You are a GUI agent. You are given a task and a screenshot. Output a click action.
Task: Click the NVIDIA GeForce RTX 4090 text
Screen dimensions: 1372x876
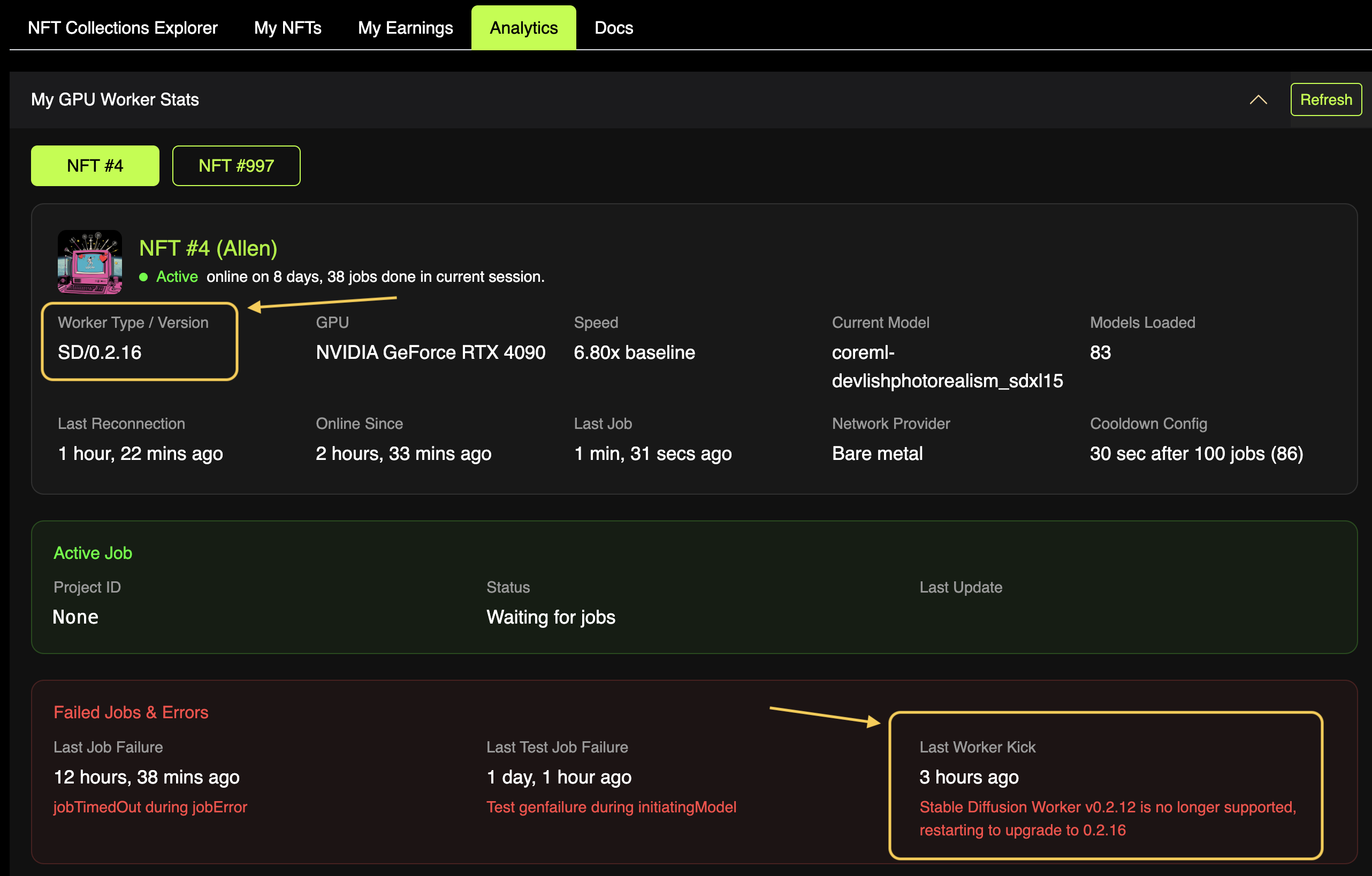point(430,352)
